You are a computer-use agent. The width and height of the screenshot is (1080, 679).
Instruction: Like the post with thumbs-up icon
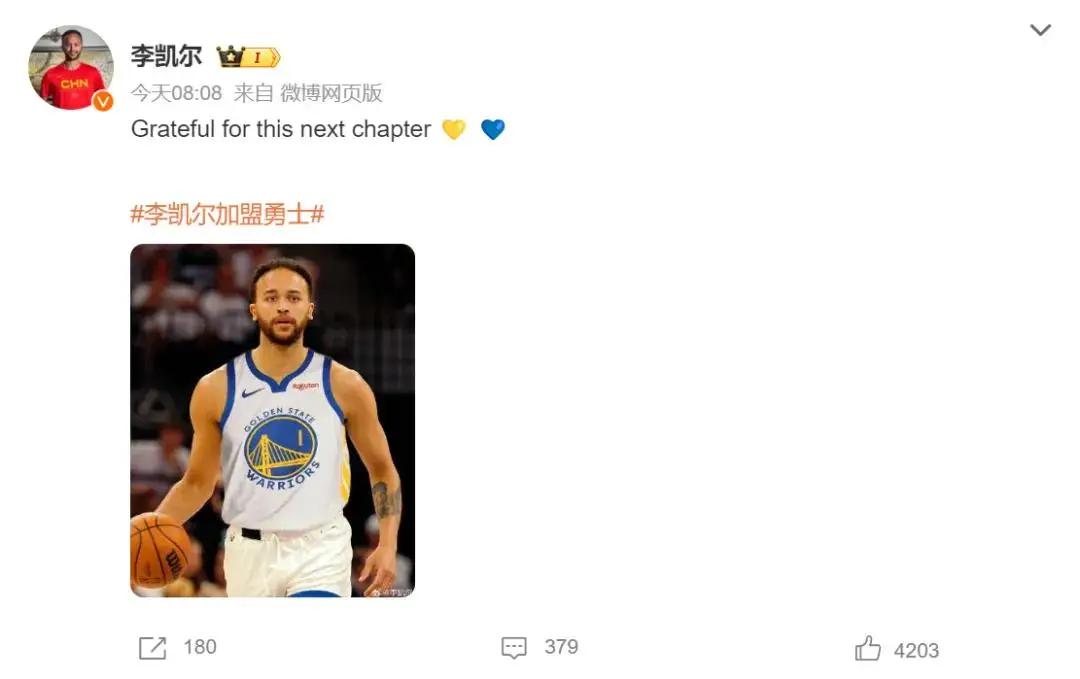[867, 649]
